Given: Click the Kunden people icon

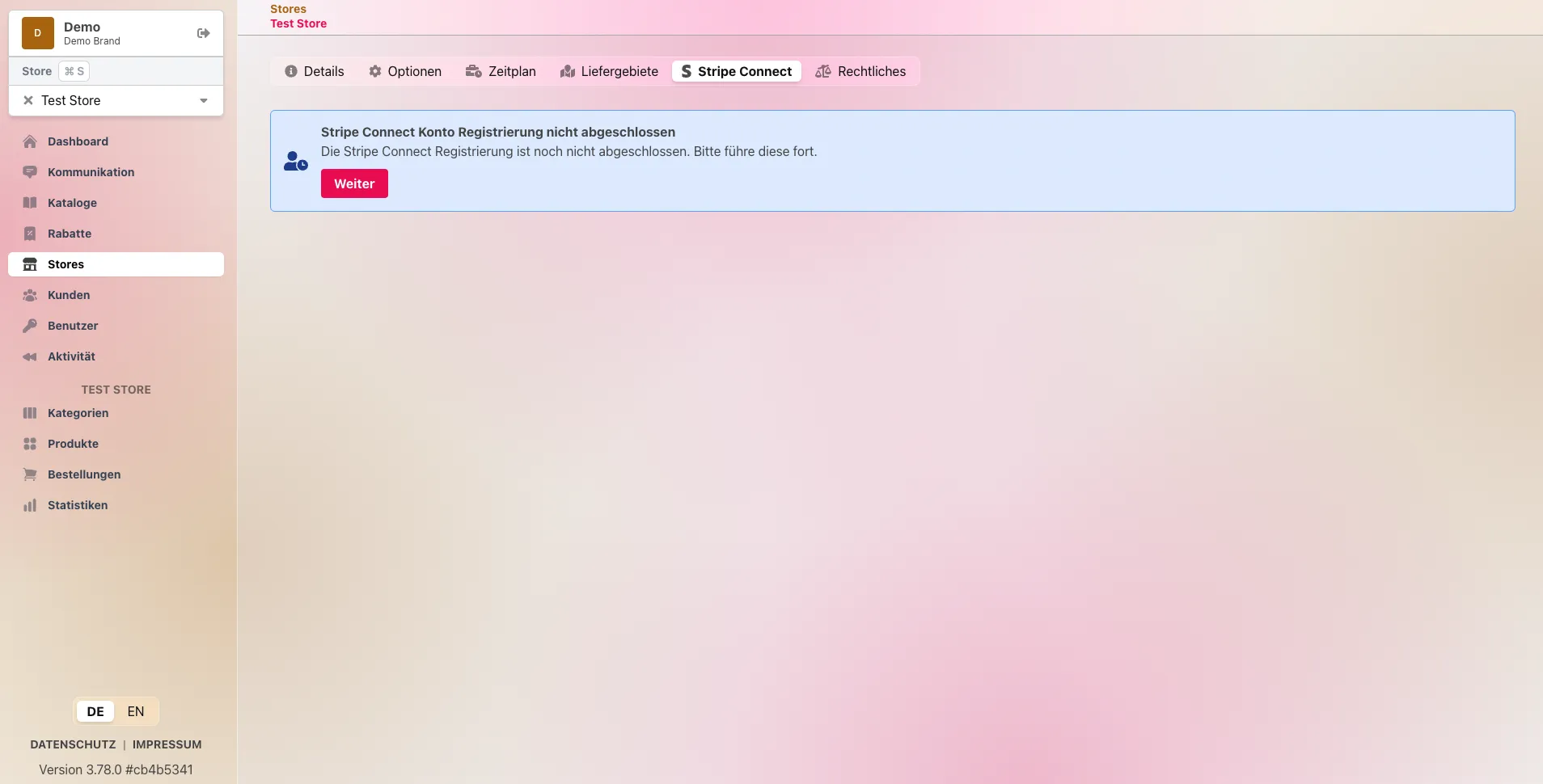Looking at the screenshot, I should tap(30, 295).
